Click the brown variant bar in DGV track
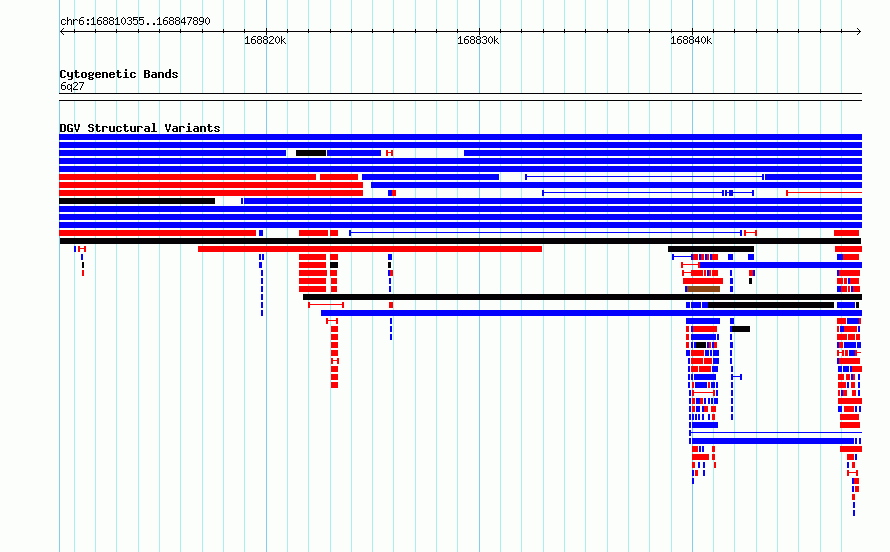This screenshot has height=552, width=890. (x=703, y=289)
